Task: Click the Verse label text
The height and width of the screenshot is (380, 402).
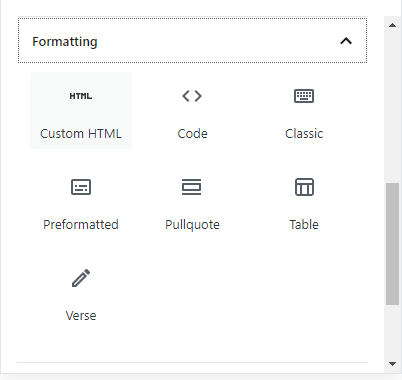Action: coord(81,315)
